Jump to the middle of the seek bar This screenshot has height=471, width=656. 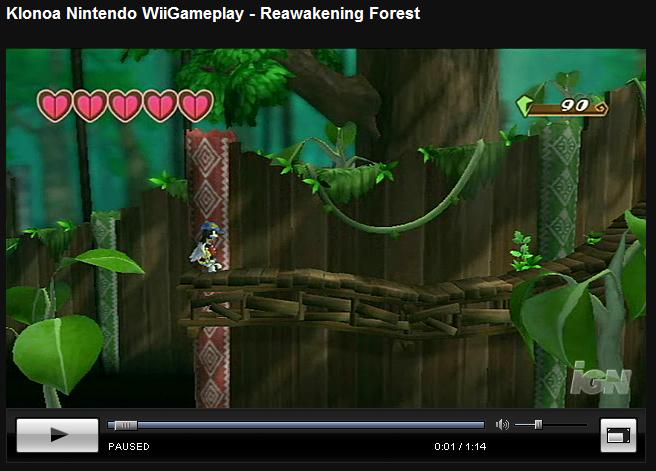(x=296, y=425)
